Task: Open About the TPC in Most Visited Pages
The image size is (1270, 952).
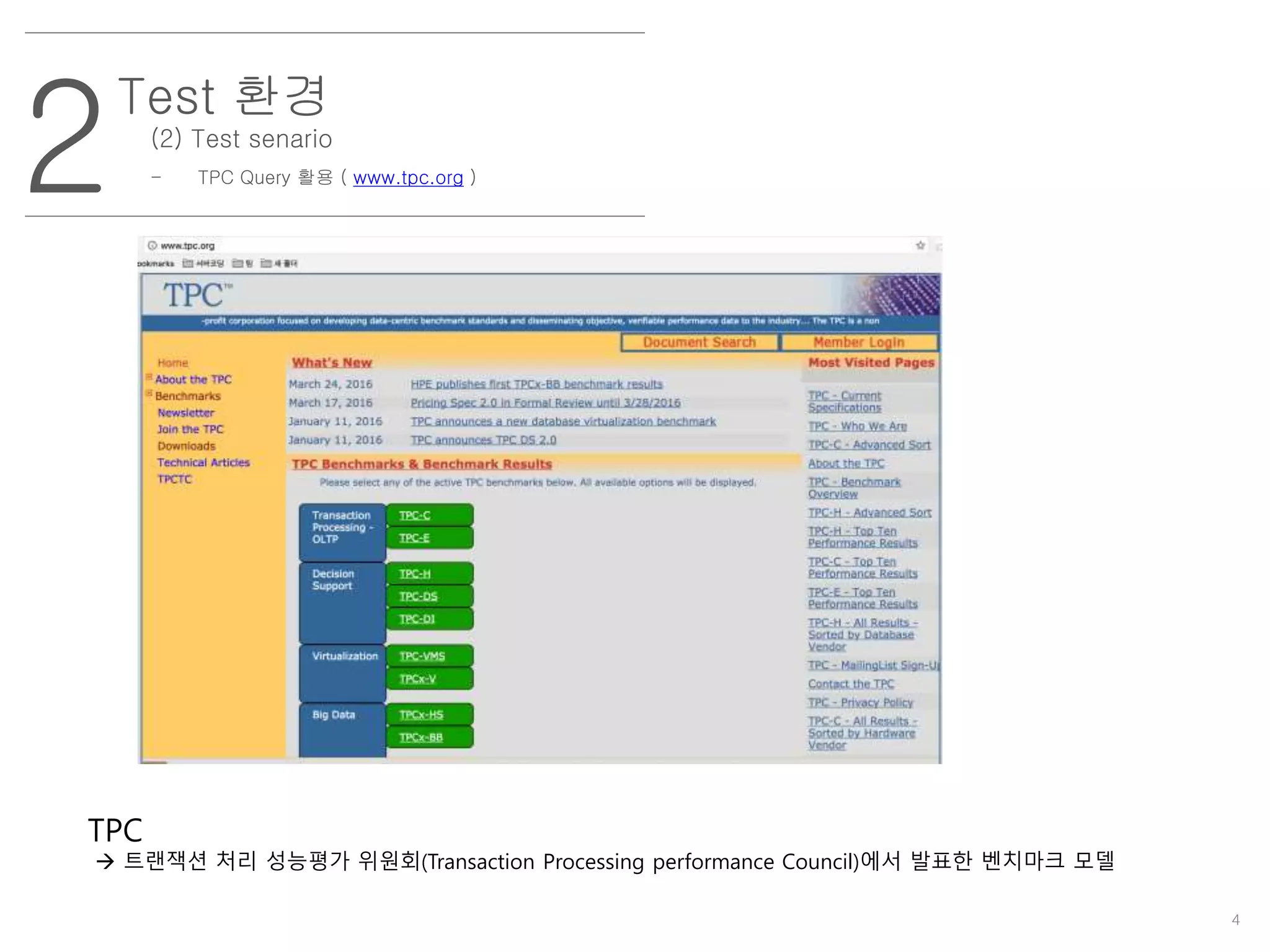Action: (846, 464)
